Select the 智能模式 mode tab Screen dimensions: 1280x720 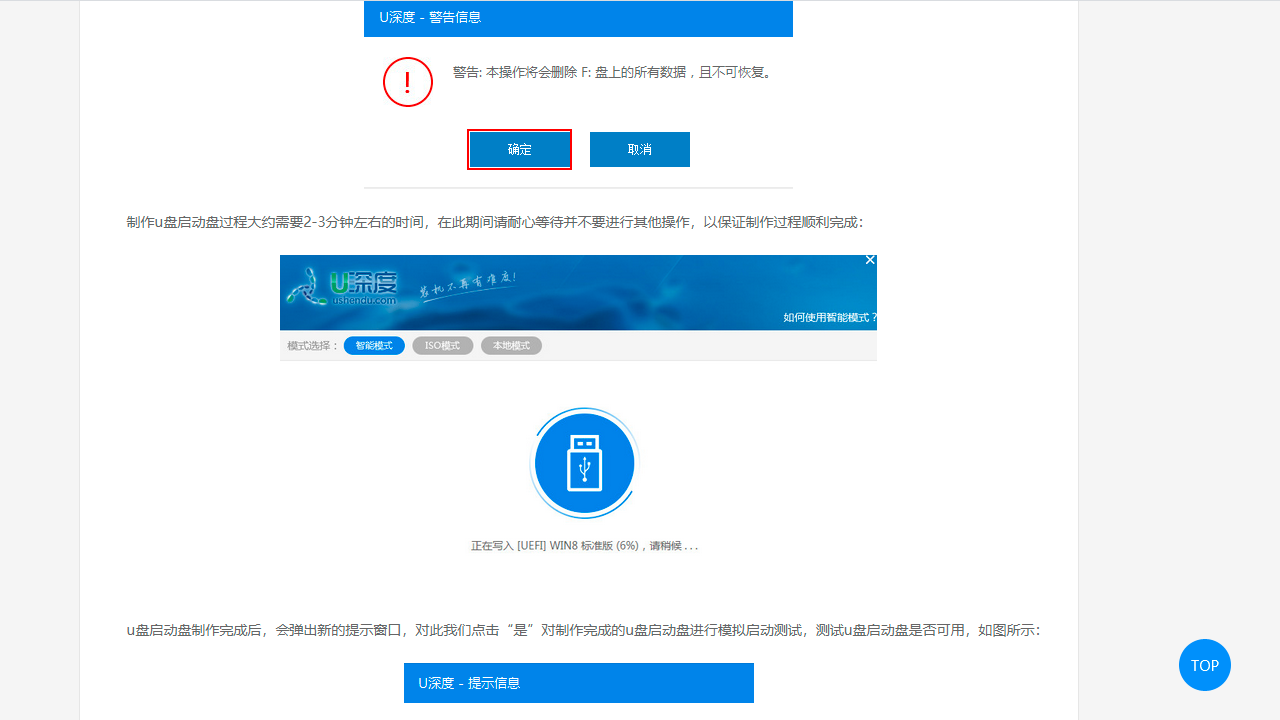point(374,345)
